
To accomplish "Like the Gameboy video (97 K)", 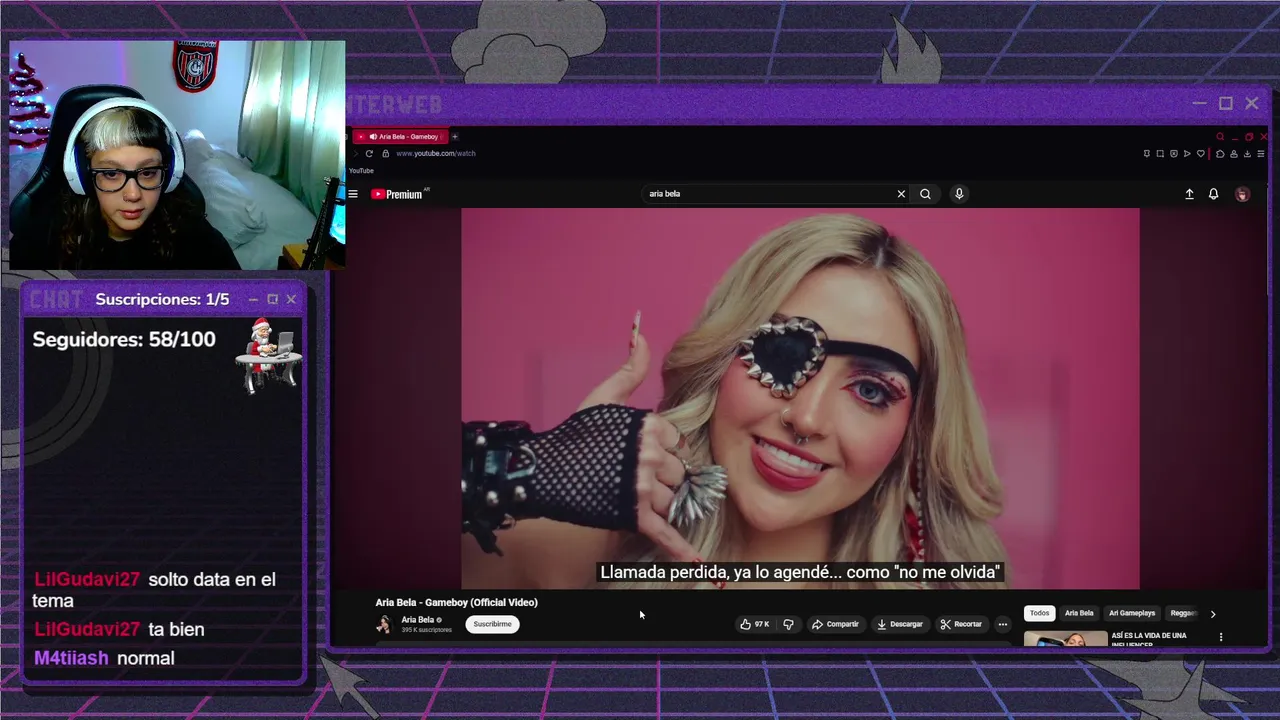I will tap(755, 624).
